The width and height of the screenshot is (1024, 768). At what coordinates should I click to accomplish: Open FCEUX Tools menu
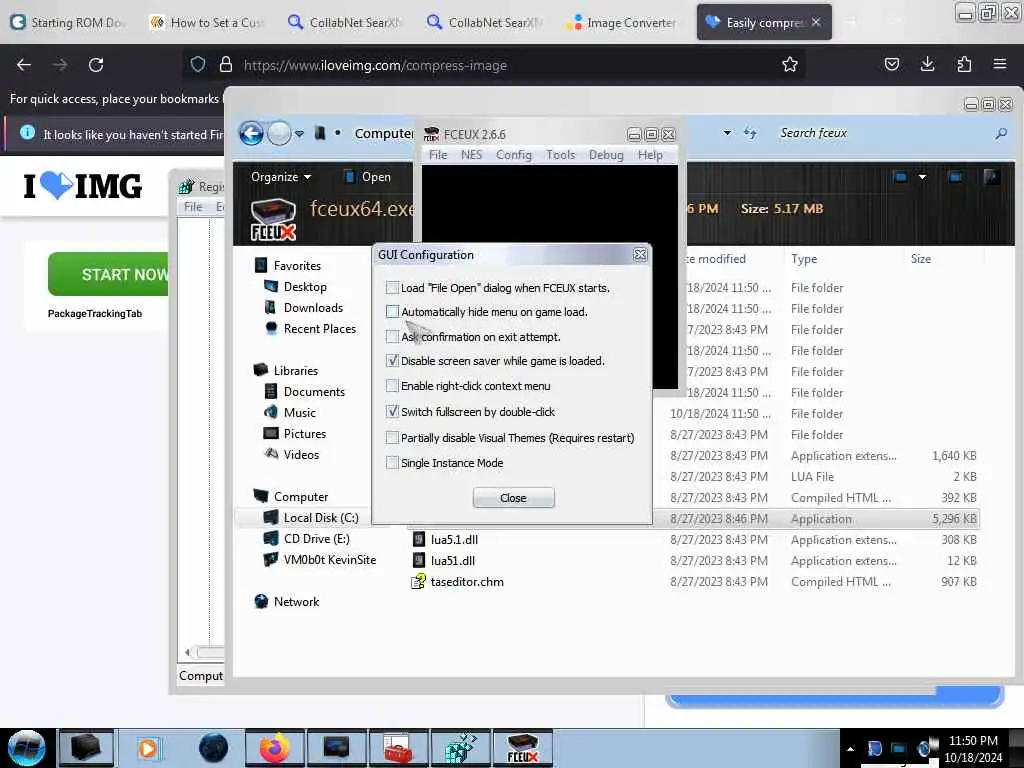[560, 155]
